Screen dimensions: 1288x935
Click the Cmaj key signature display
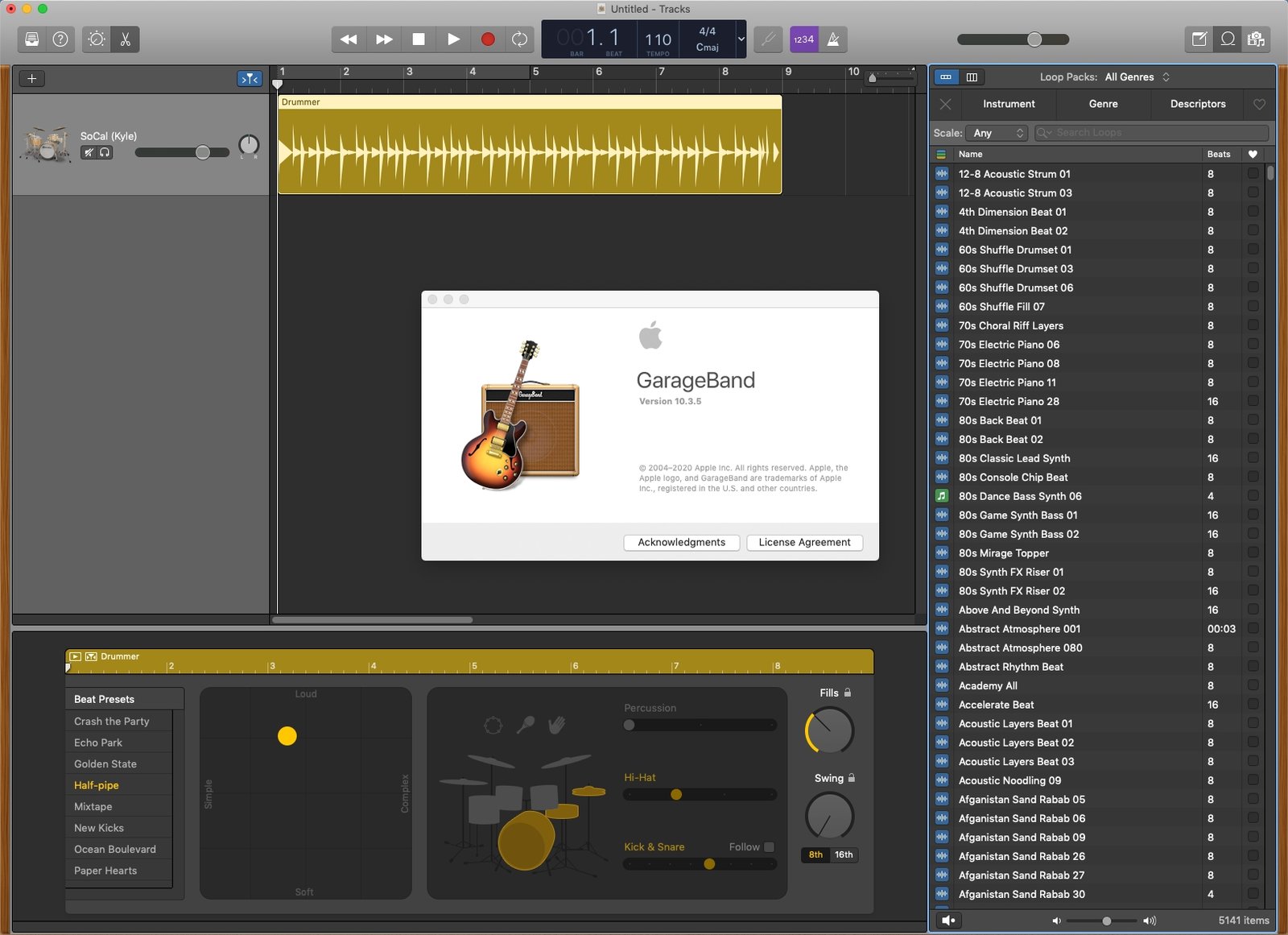pos(708,48)
